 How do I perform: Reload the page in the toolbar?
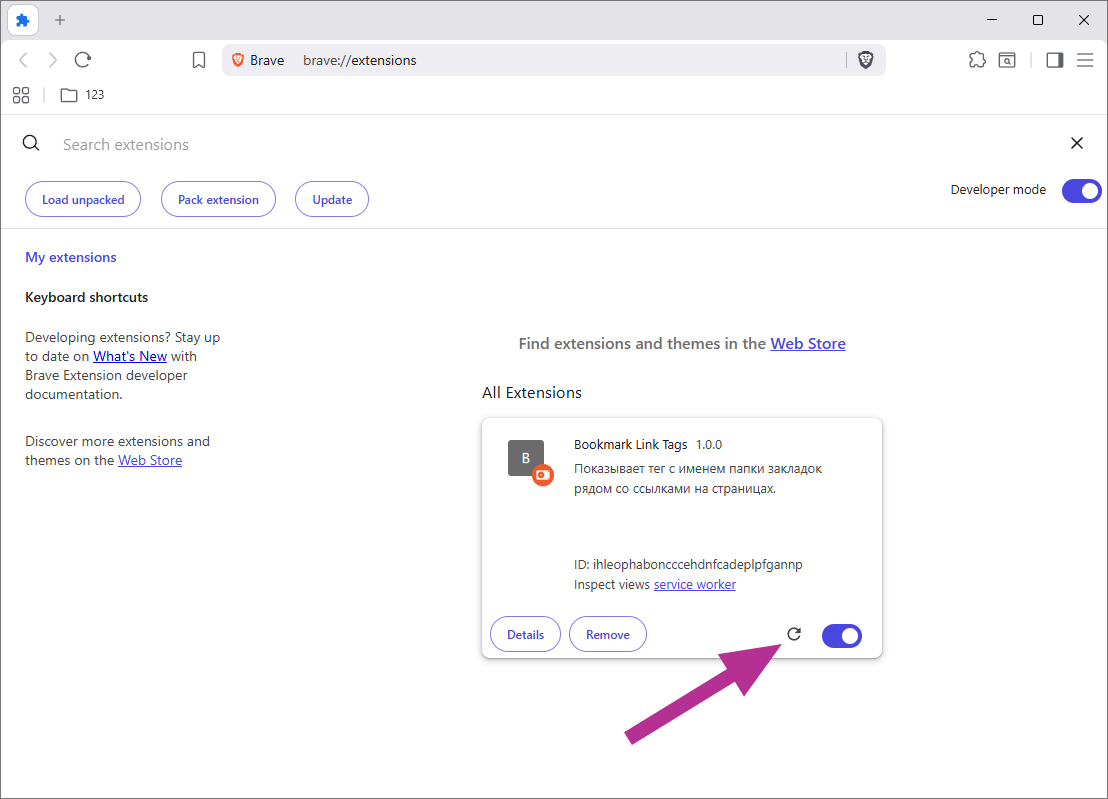pos(83,60)
